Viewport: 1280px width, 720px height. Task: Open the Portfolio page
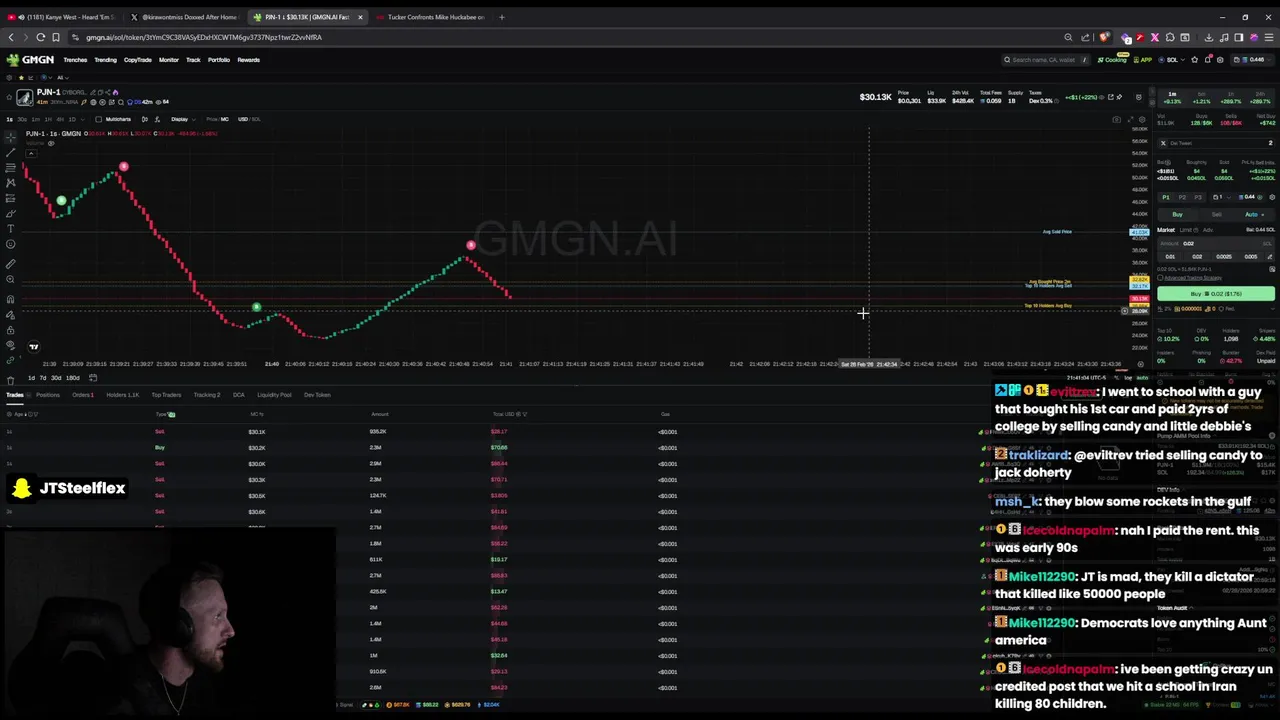[x=219, y=60]
